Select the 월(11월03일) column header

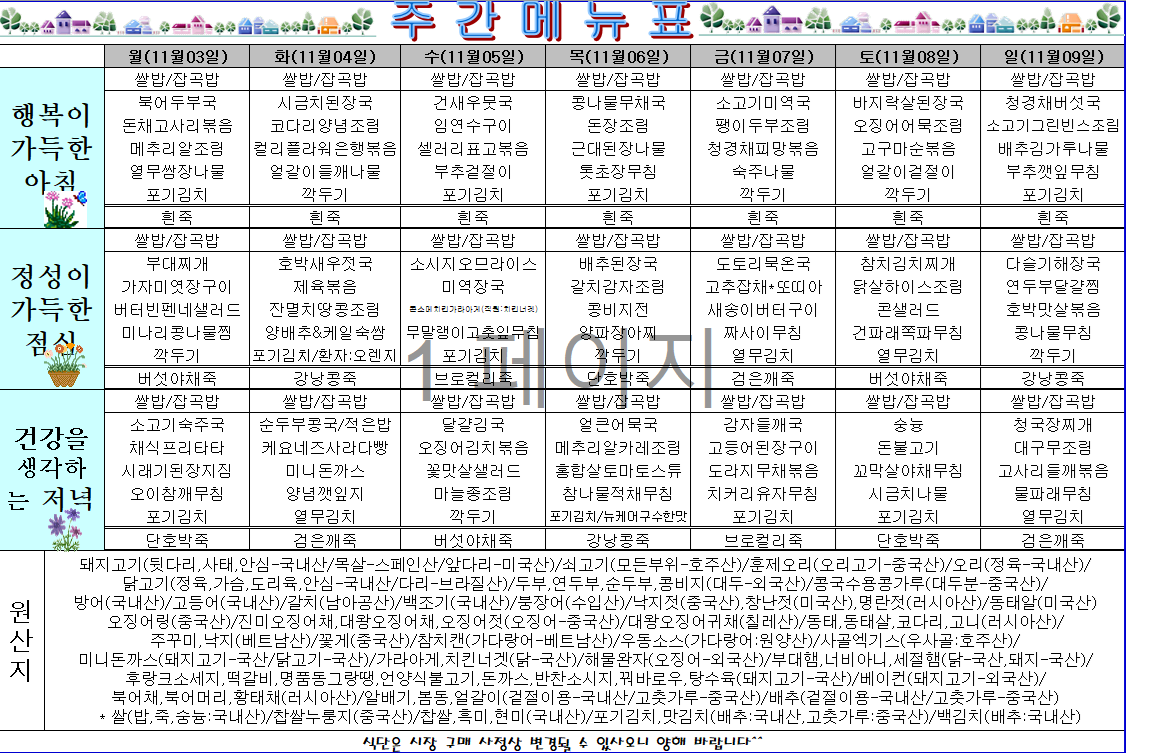tap(176, 54)
